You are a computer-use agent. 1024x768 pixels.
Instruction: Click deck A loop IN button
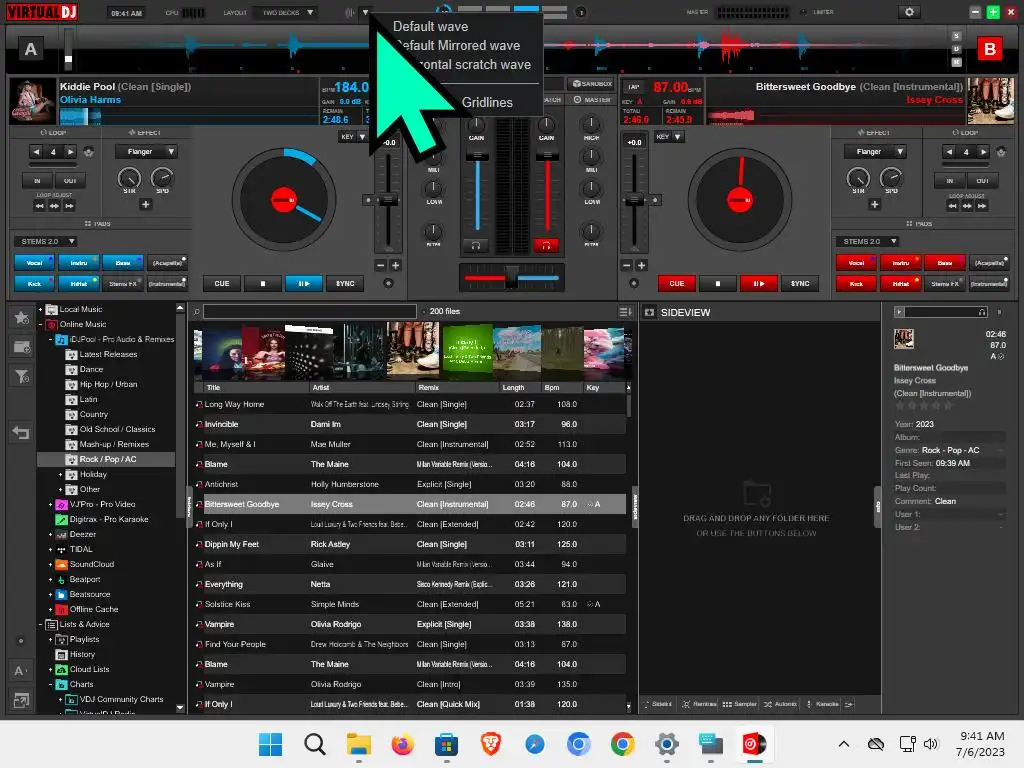click(x=37, y=180)
